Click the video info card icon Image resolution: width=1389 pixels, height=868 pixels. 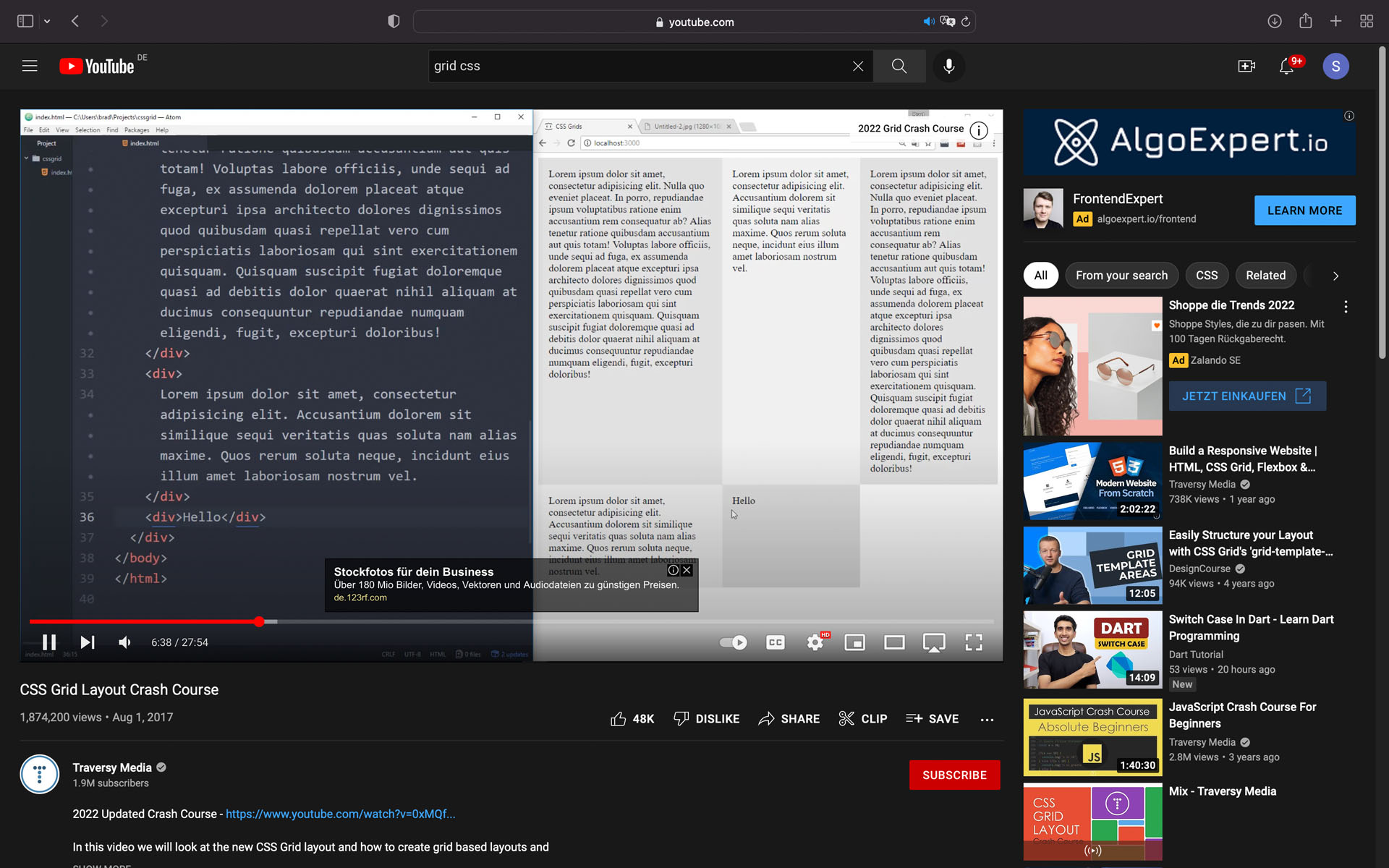click(x=979, y=130)
